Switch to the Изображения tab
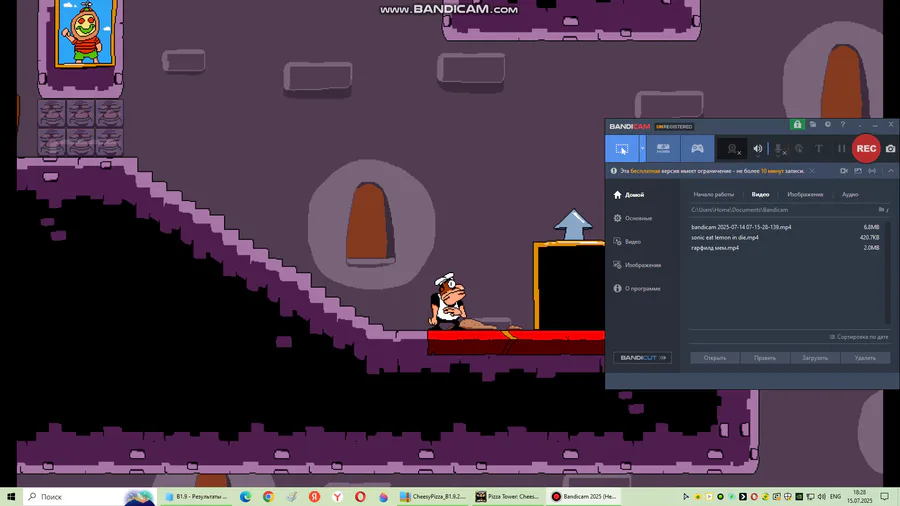 coord(805,194)
